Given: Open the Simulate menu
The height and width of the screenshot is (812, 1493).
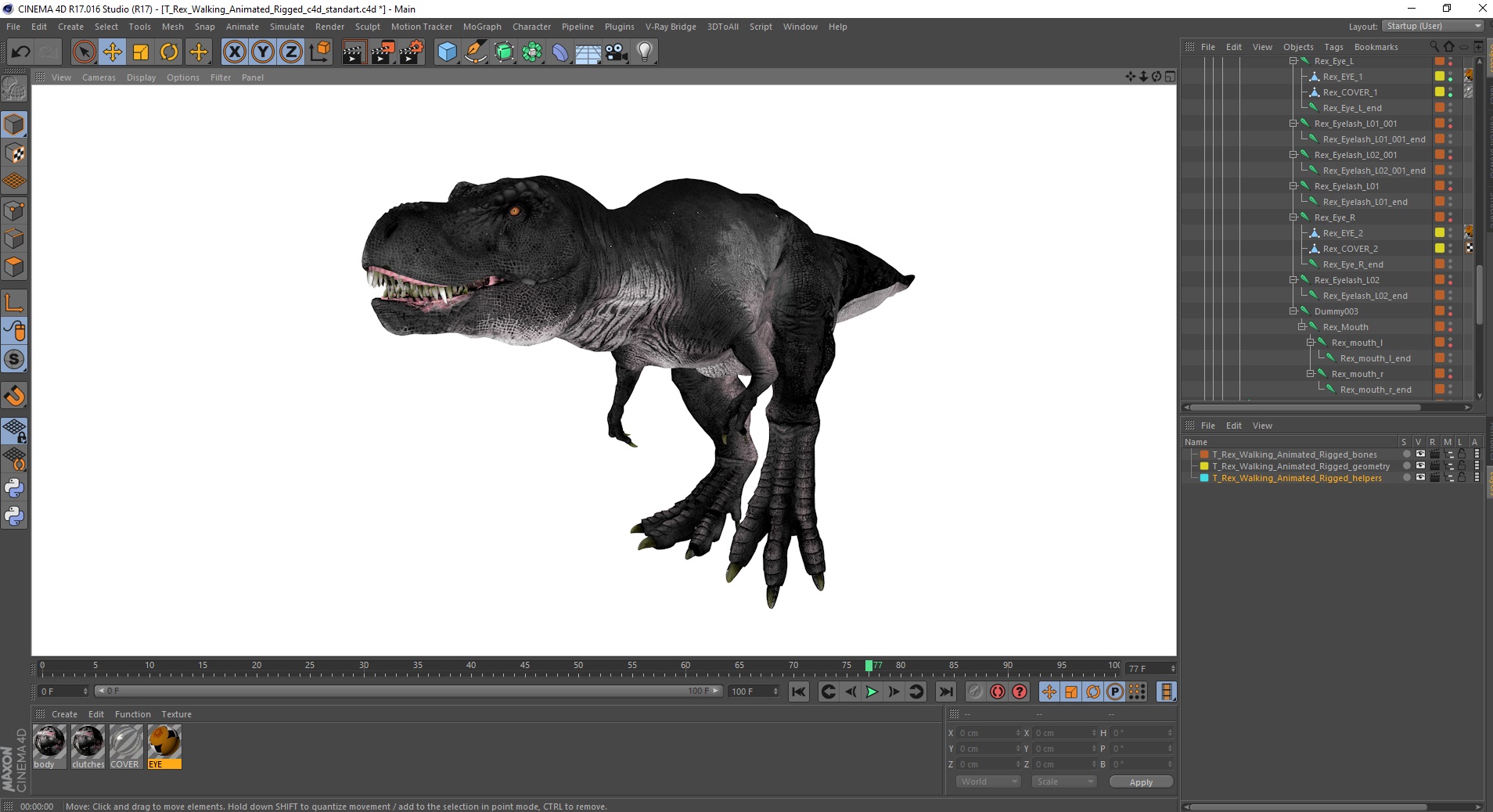Looking at the screenshot, I should (x=287, y=27).
